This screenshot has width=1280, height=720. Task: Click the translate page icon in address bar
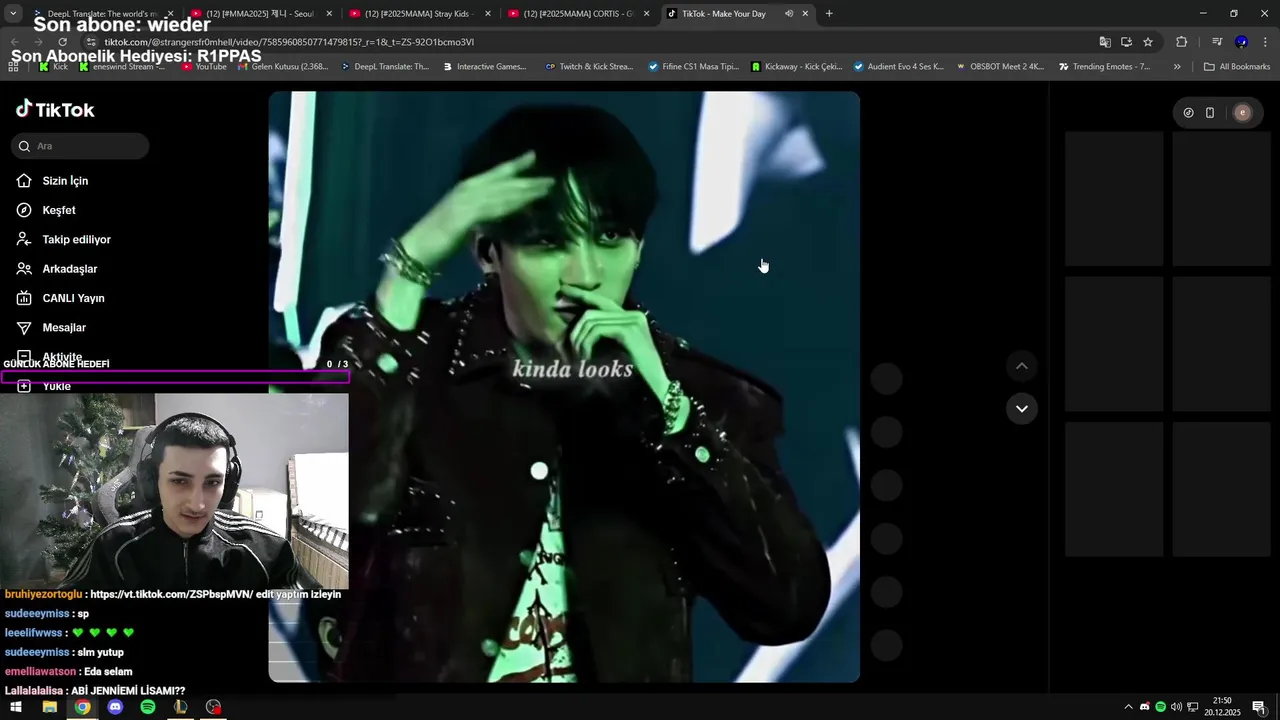coord(1104,42)
